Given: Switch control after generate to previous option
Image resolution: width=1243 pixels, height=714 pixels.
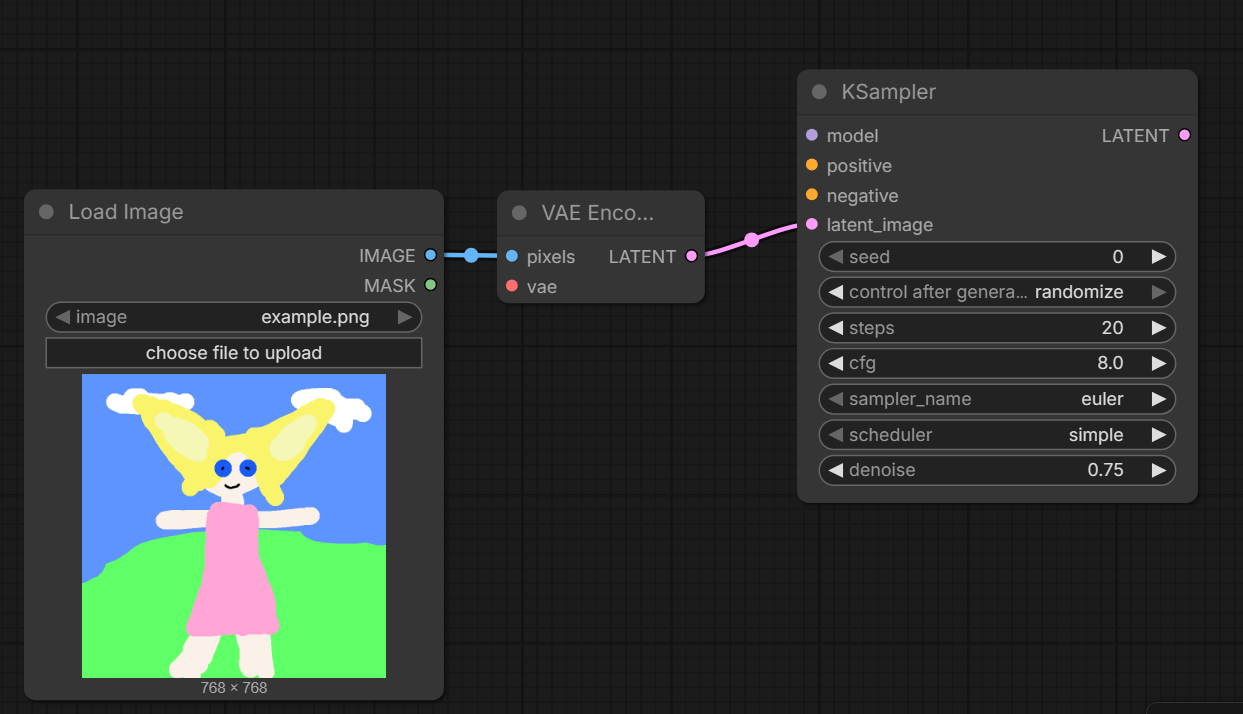Looking at the screenshot, I should [835, 292].
